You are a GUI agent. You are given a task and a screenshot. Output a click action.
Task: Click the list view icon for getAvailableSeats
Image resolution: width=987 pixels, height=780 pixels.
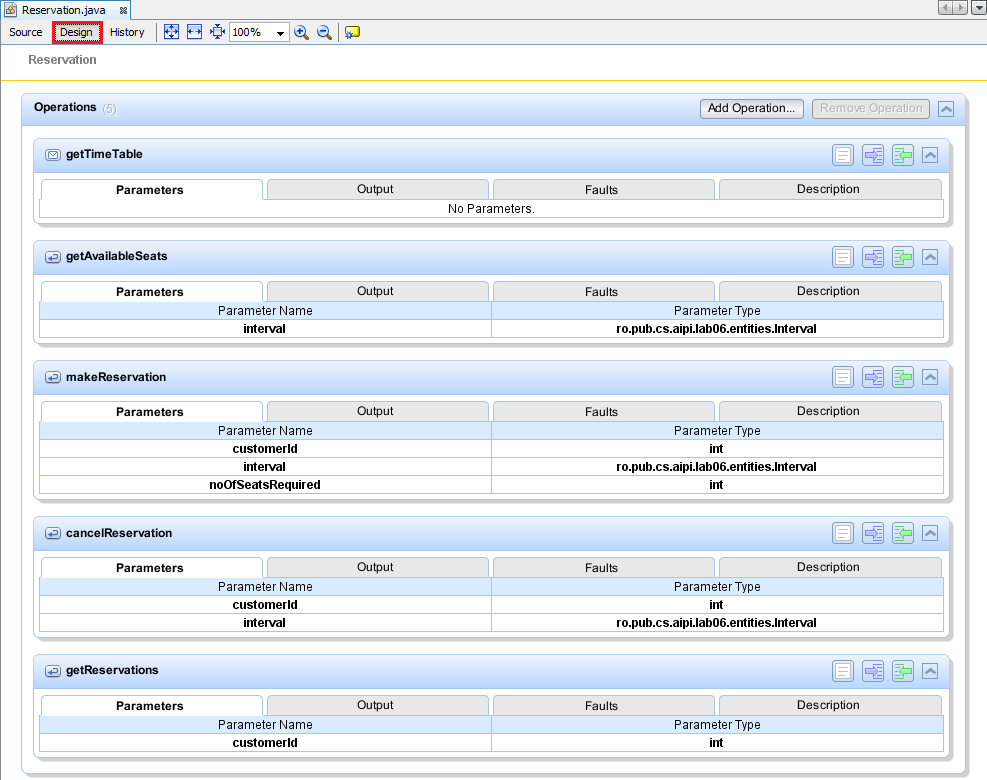tap(843, 257)
